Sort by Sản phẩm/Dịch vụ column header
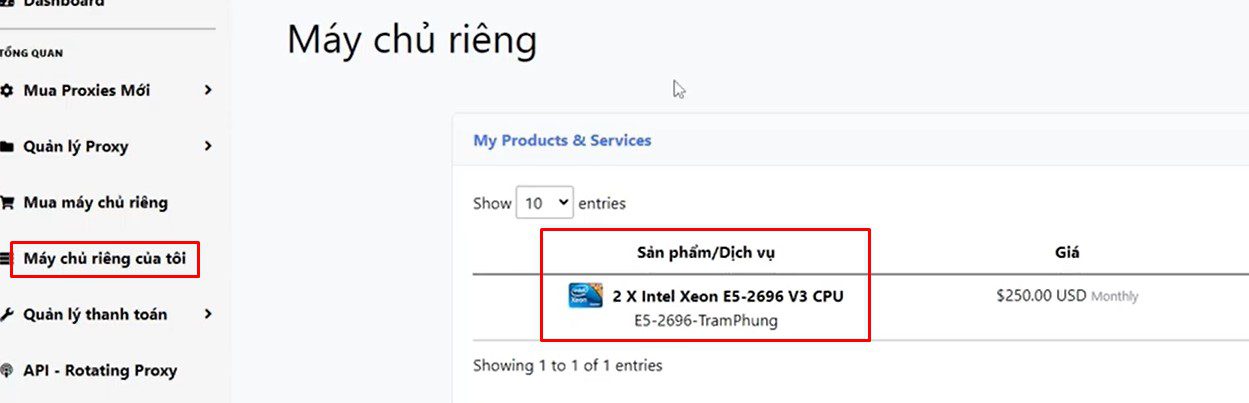This screenshot has height=403, width=1249. coord(706,253)
